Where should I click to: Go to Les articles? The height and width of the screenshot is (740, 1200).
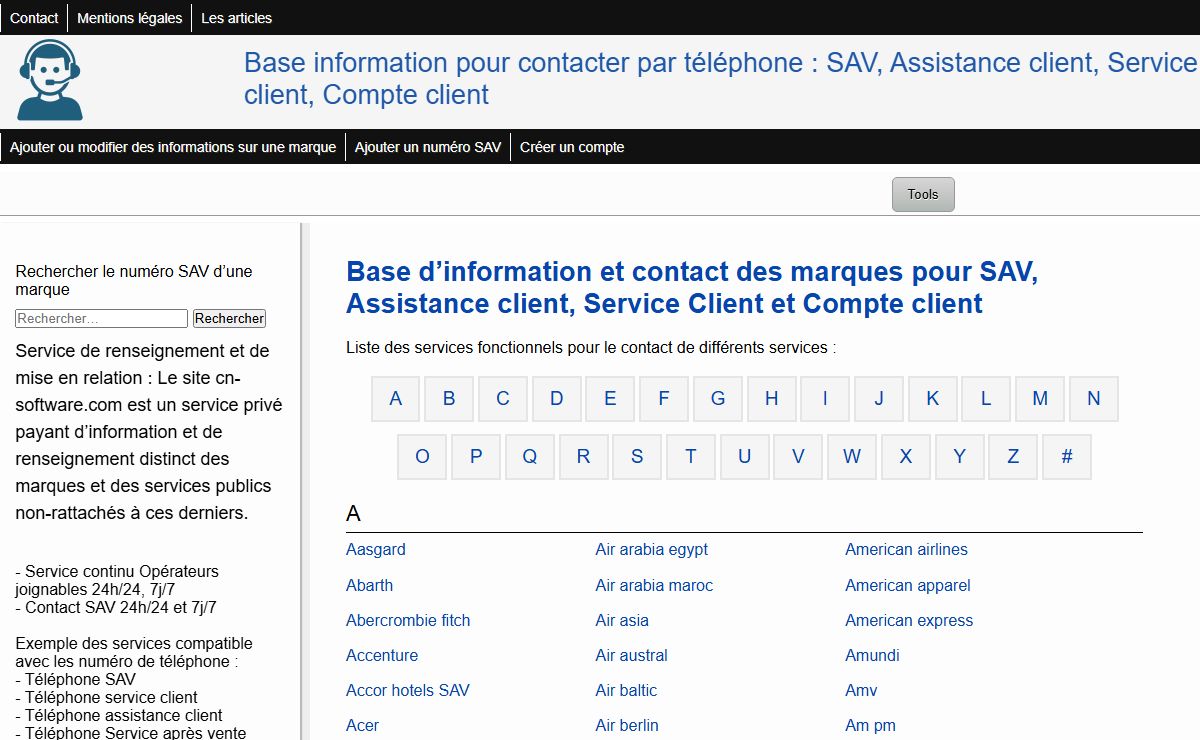[236, 18]
